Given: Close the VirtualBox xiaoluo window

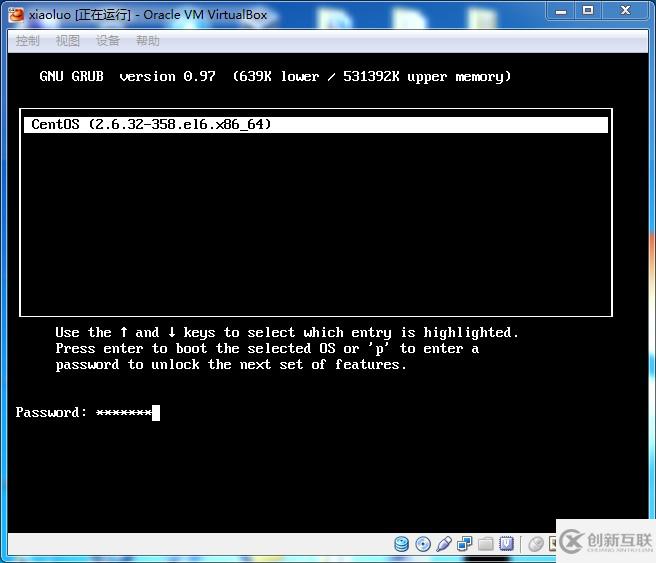Looking at the screenshot, I should pyautogui.click(x=625, y=10).
